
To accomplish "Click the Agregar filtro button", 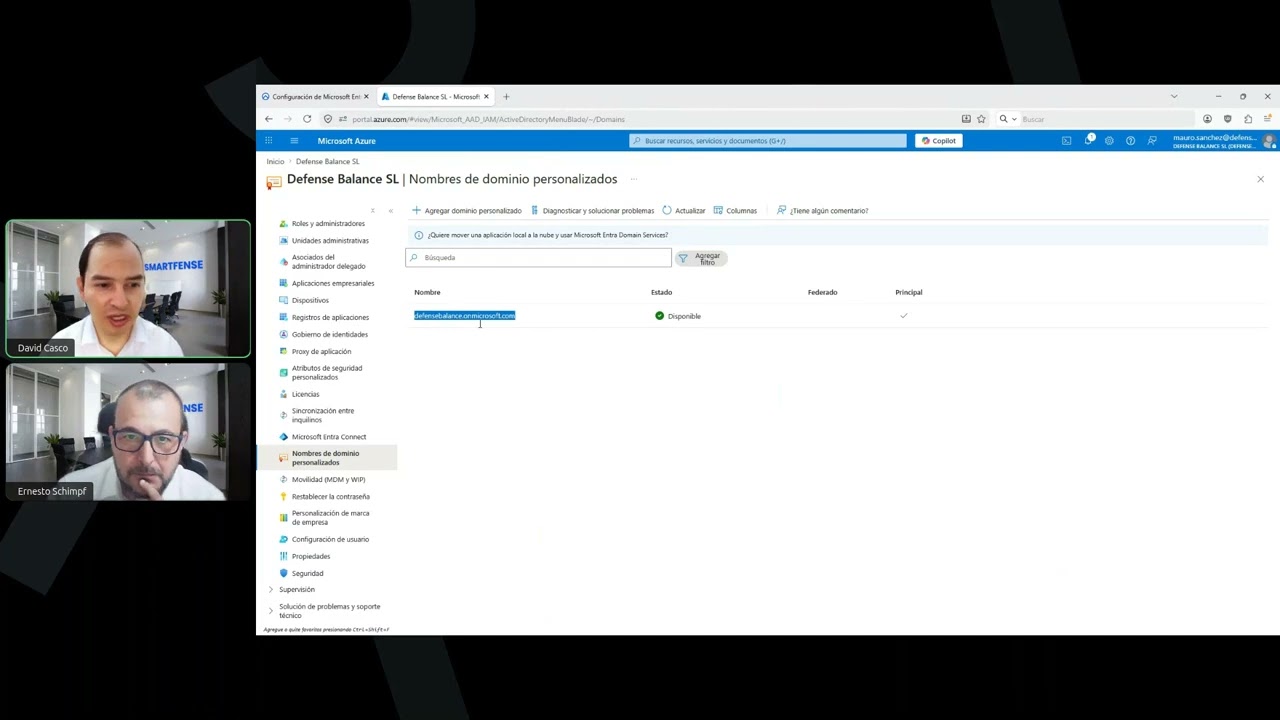I will pyautogui.click(x=701, y=258).
